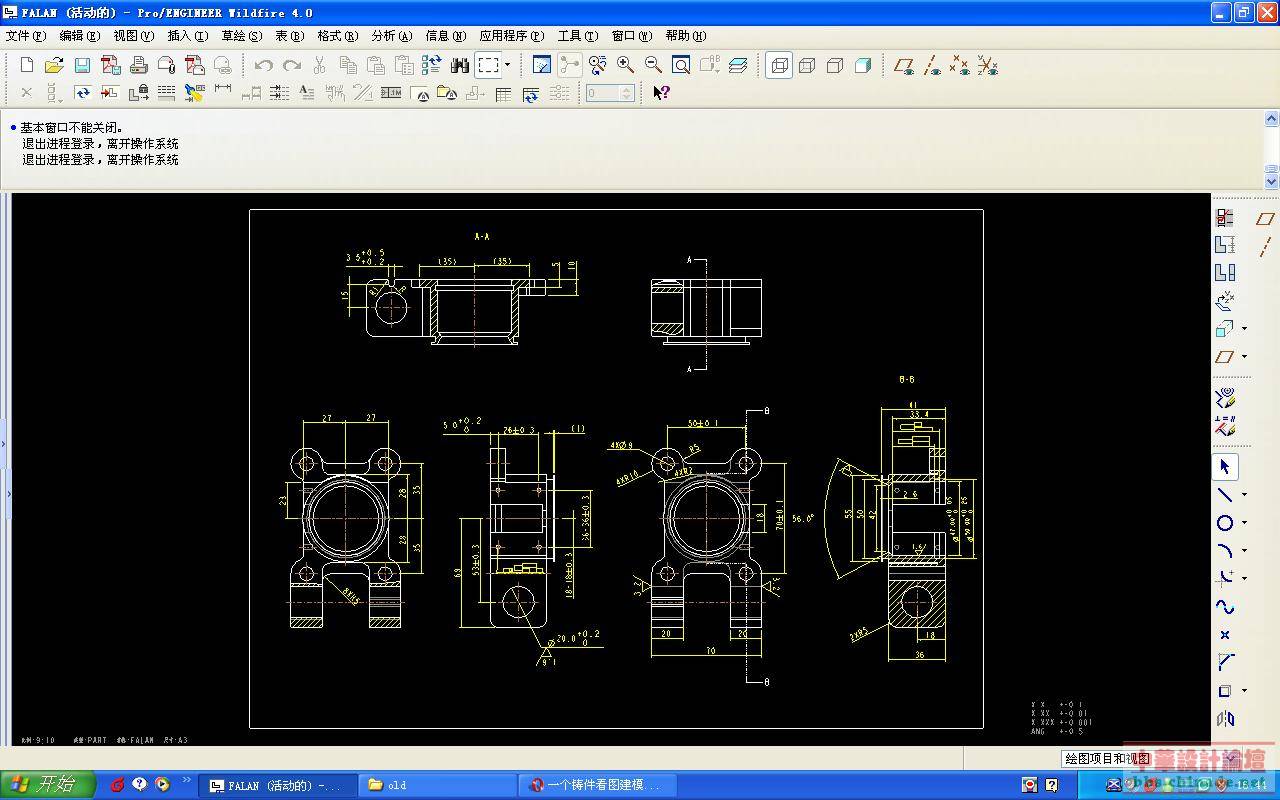Click the binoculars Find icon
The height and width of the screenshot is (800, 1280).
click(460, 65)
